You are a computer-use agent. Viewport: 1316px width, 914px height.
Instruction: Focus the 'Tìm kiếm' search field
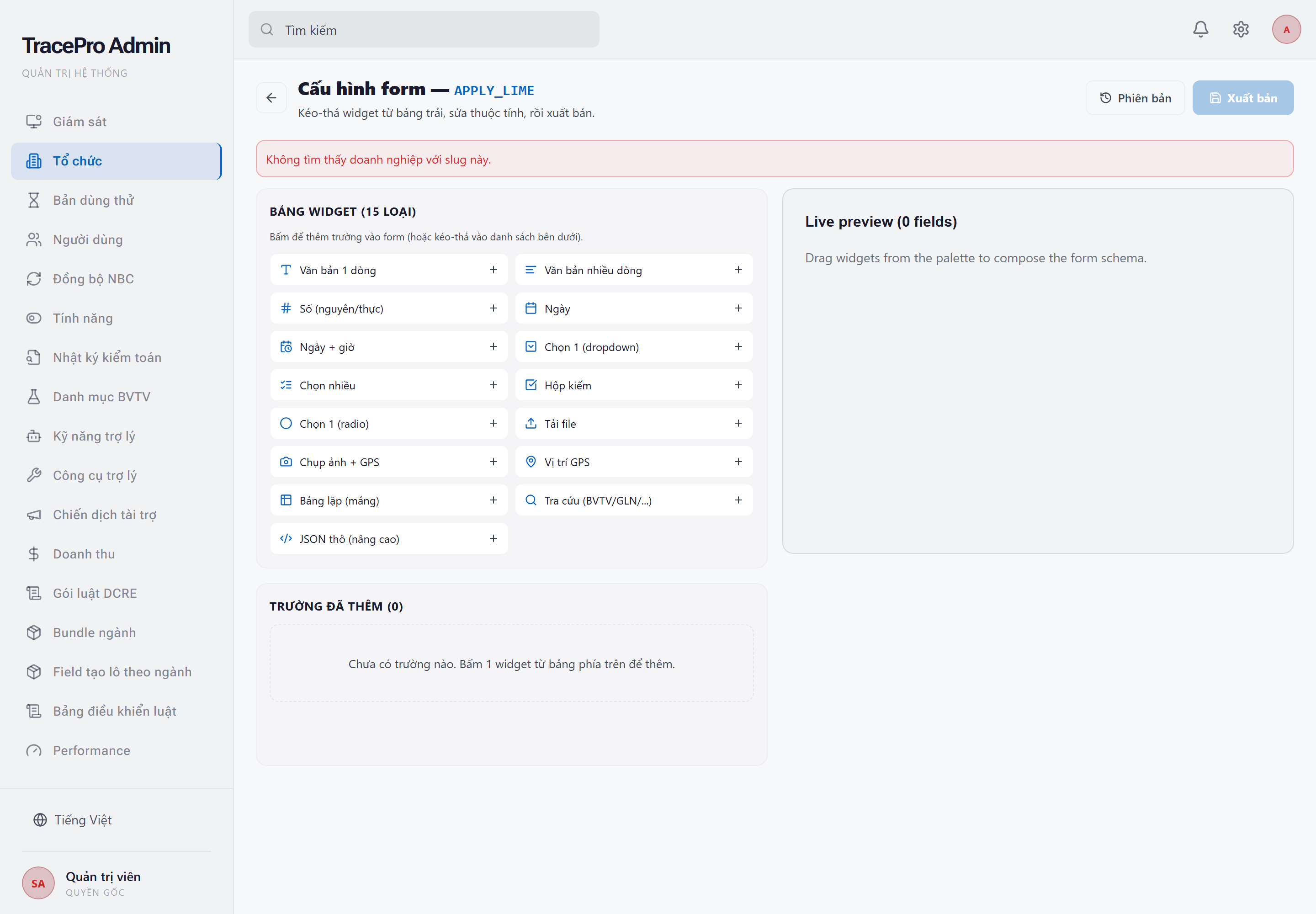tap(424, 30)
